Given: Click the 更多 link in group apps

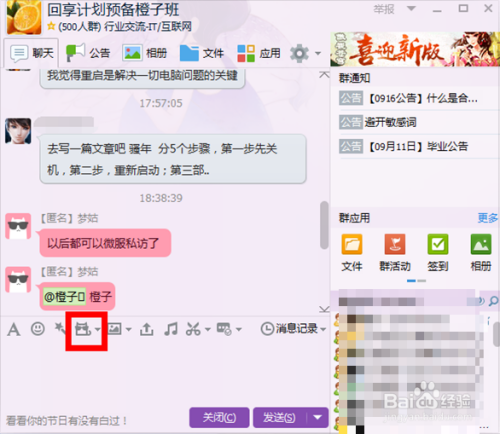Looking at the screenshot, I should tap(488, 218).
